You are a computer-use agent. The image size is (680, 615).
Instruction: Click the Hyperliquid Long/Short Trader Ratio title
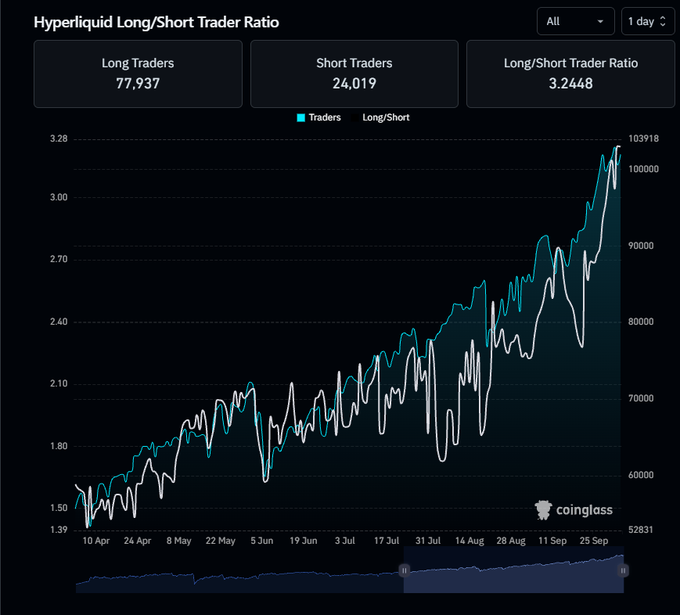click(157, 22)
